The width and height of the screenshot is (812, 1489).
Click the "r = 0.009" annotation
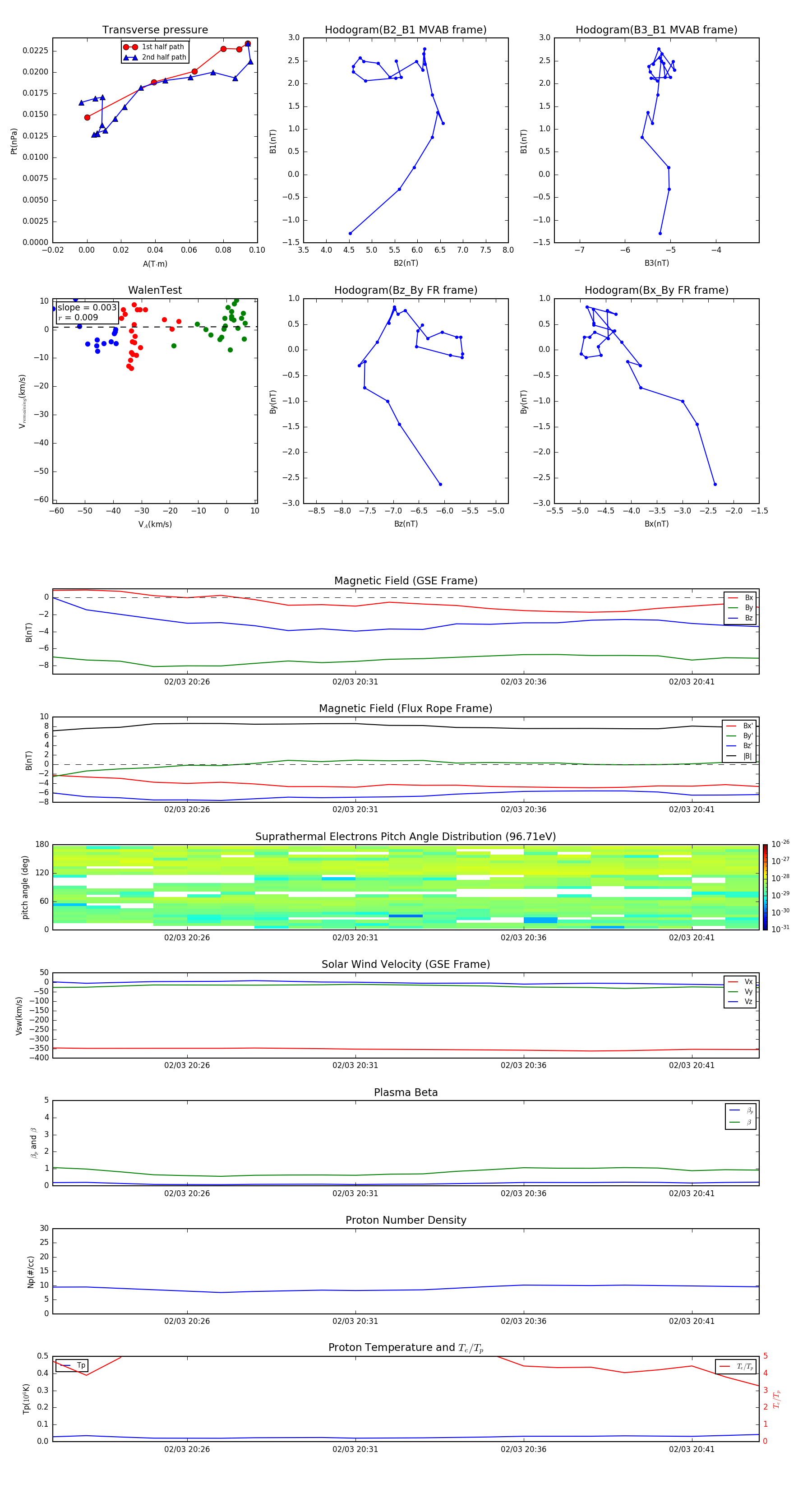(x=78, y=317)
